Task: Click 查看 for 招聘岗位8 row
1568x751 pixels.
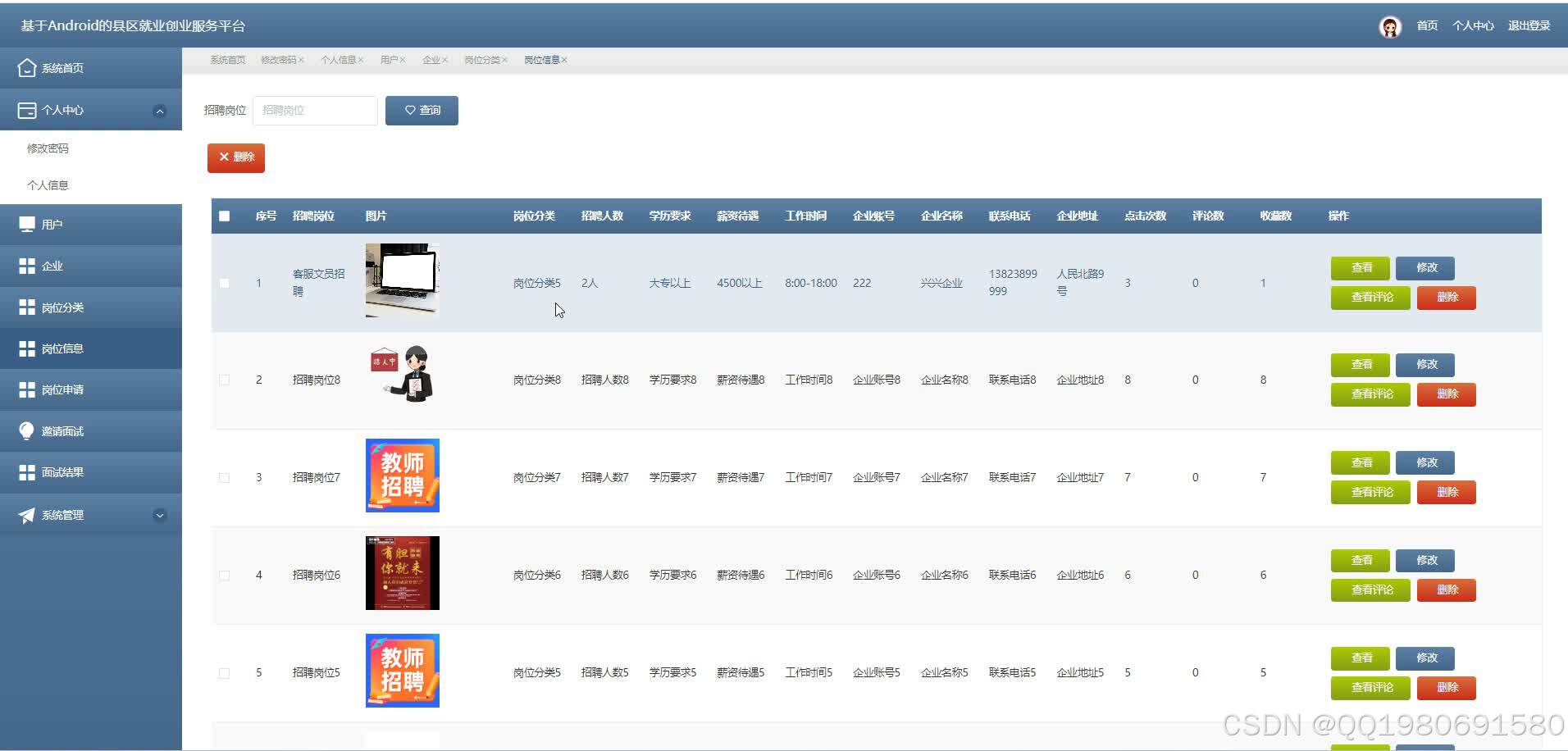Action: (x=1361, y=365)
